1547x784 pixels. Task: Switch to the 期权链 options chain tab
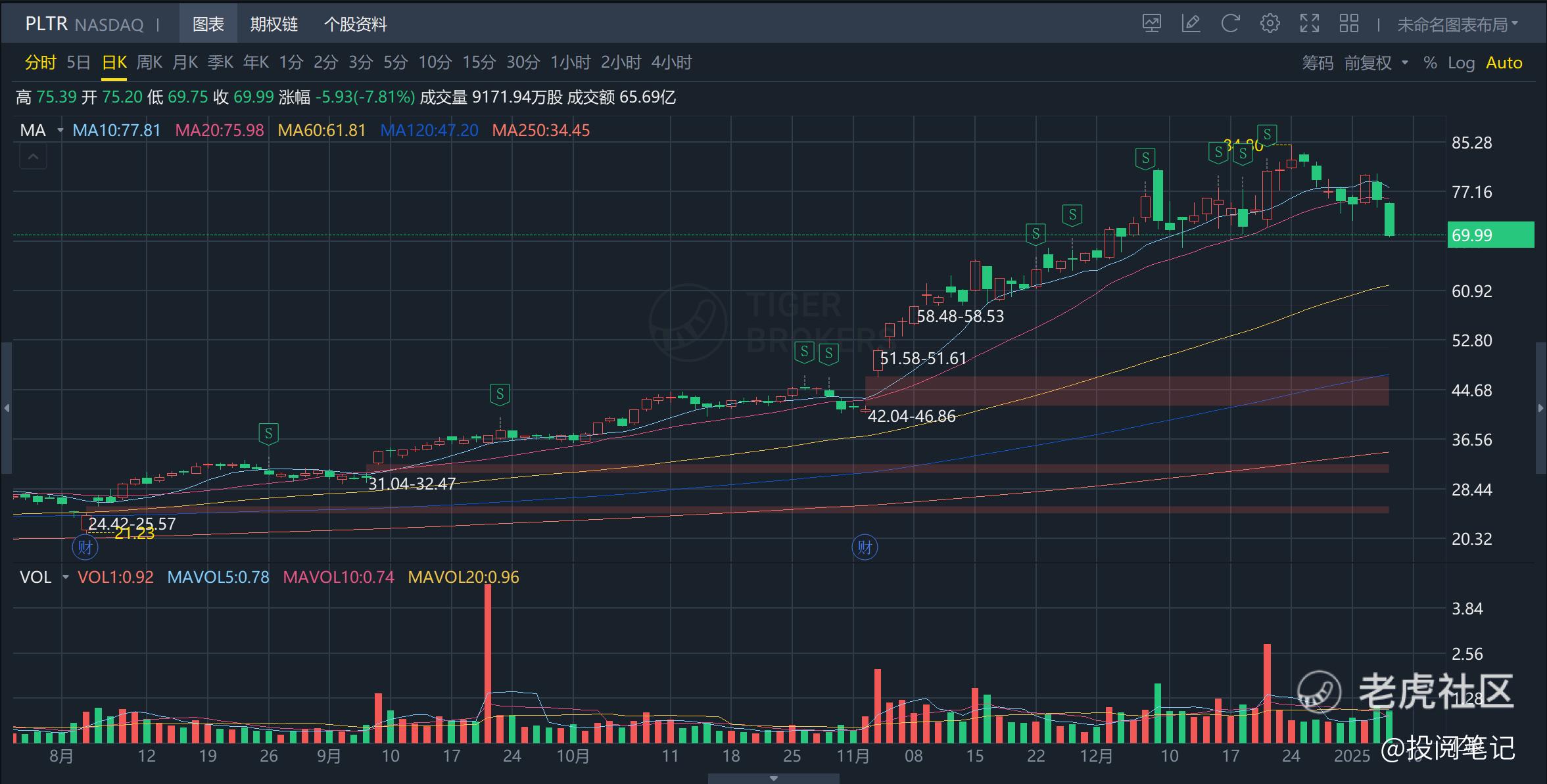(274, 24)
